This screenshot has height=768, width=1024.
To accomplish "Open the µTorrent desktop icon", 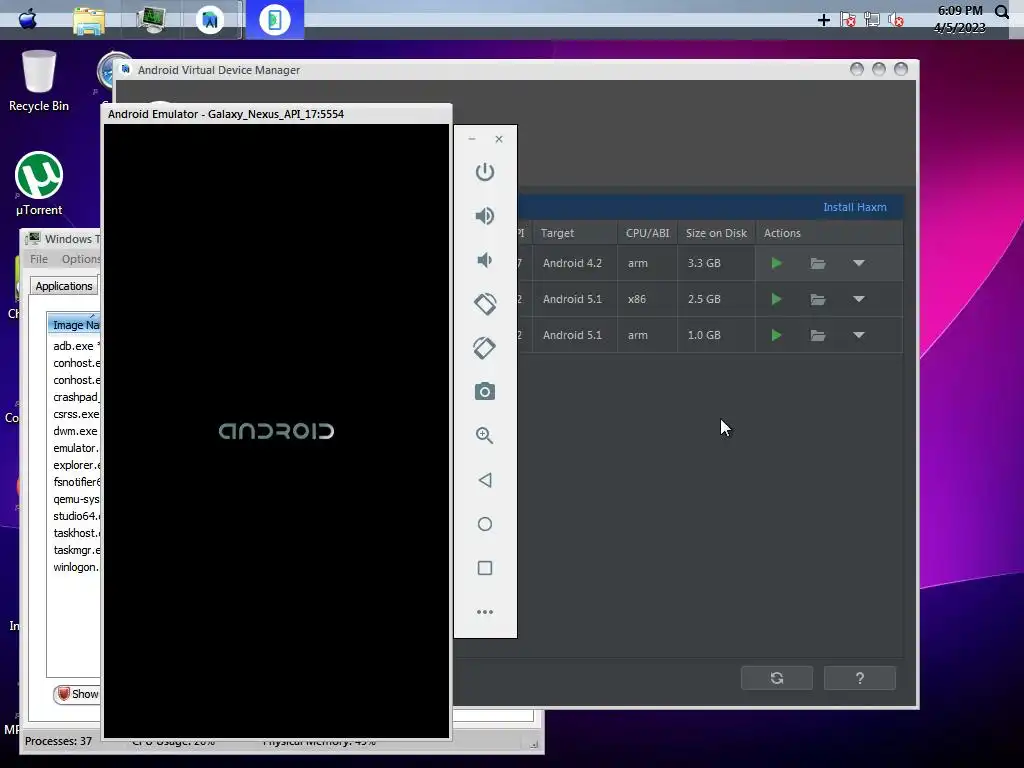I will pyautogui.click(x=39, y=184).
